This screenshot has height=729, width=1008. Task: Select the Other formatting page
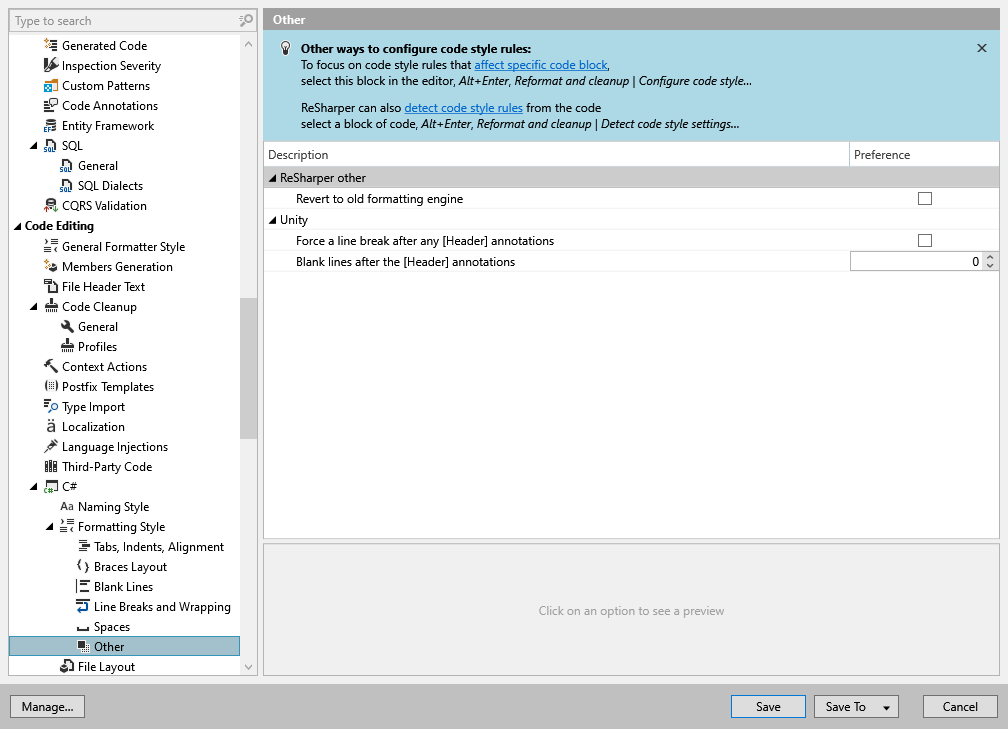[x=124, y=647]
